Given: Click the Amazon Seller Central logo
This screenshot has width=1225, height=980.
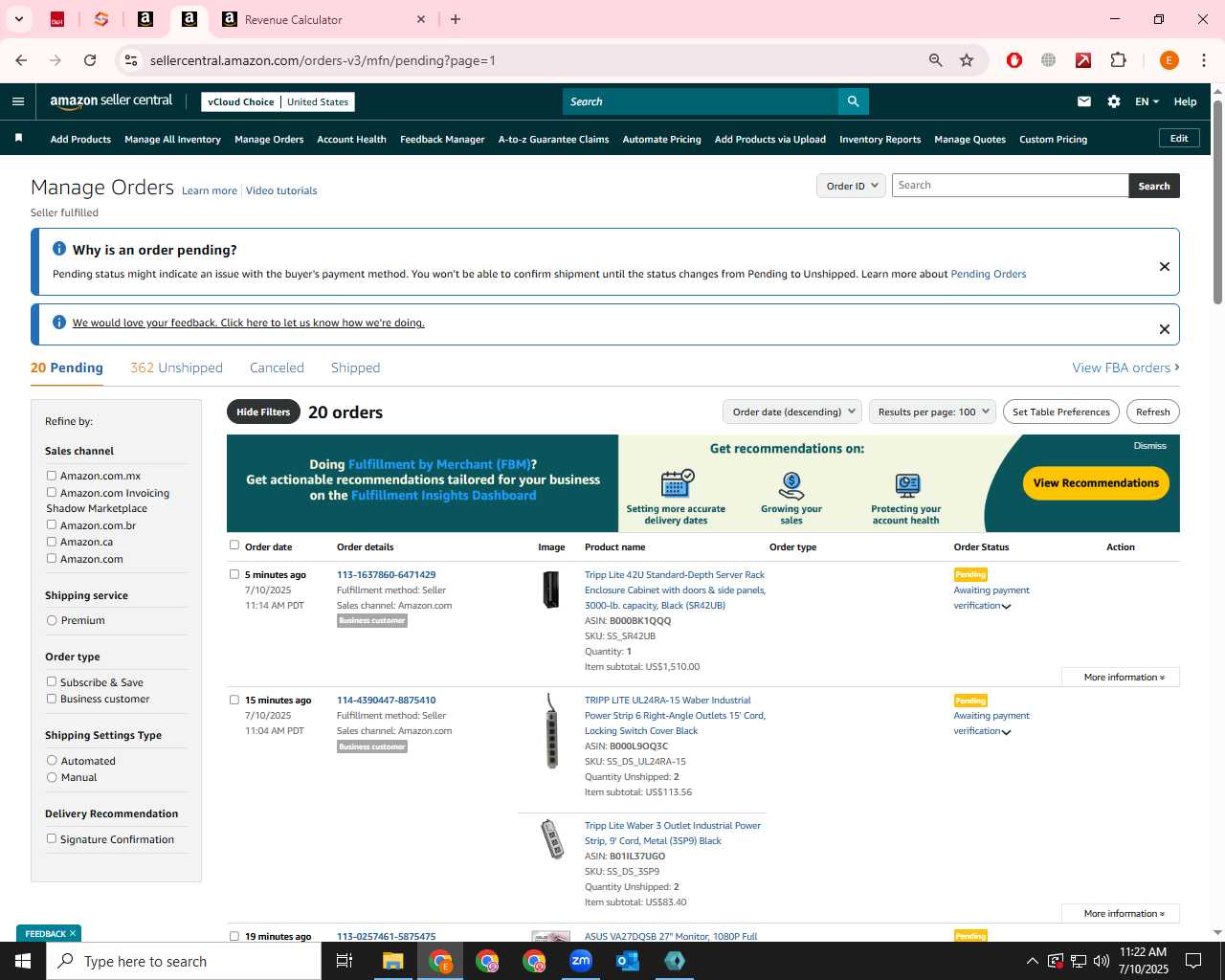Looking at the screenshot, I should pyautogui.click(x=111, y=101).
